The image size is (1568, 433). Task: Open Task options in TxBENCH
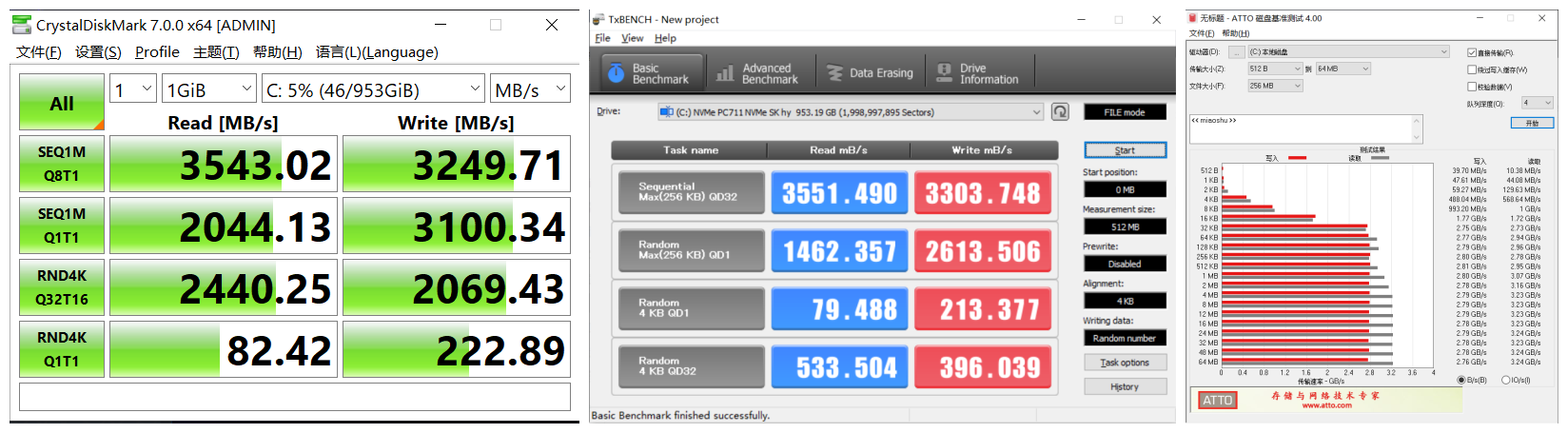point(1125,363)
